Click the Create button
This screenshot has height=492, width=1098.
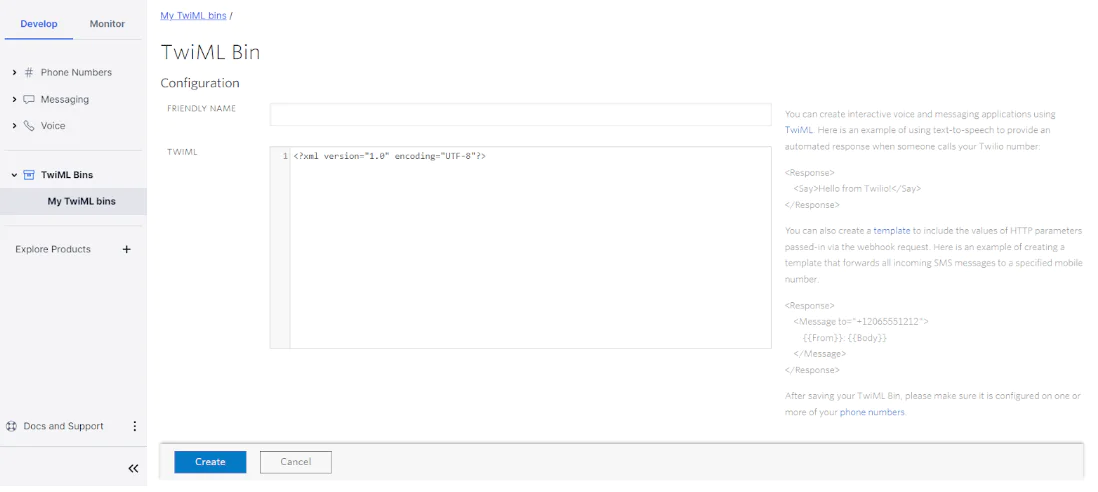click(210, 462)
